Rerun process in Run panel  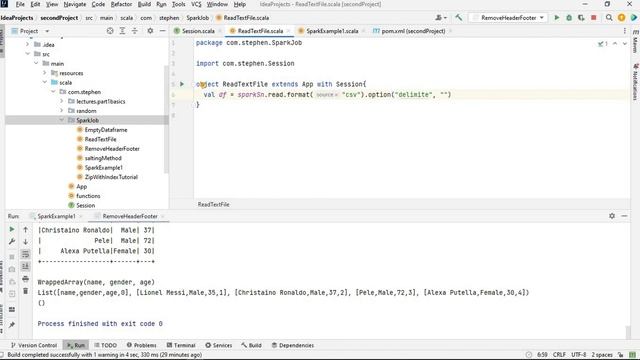[12, 229]
